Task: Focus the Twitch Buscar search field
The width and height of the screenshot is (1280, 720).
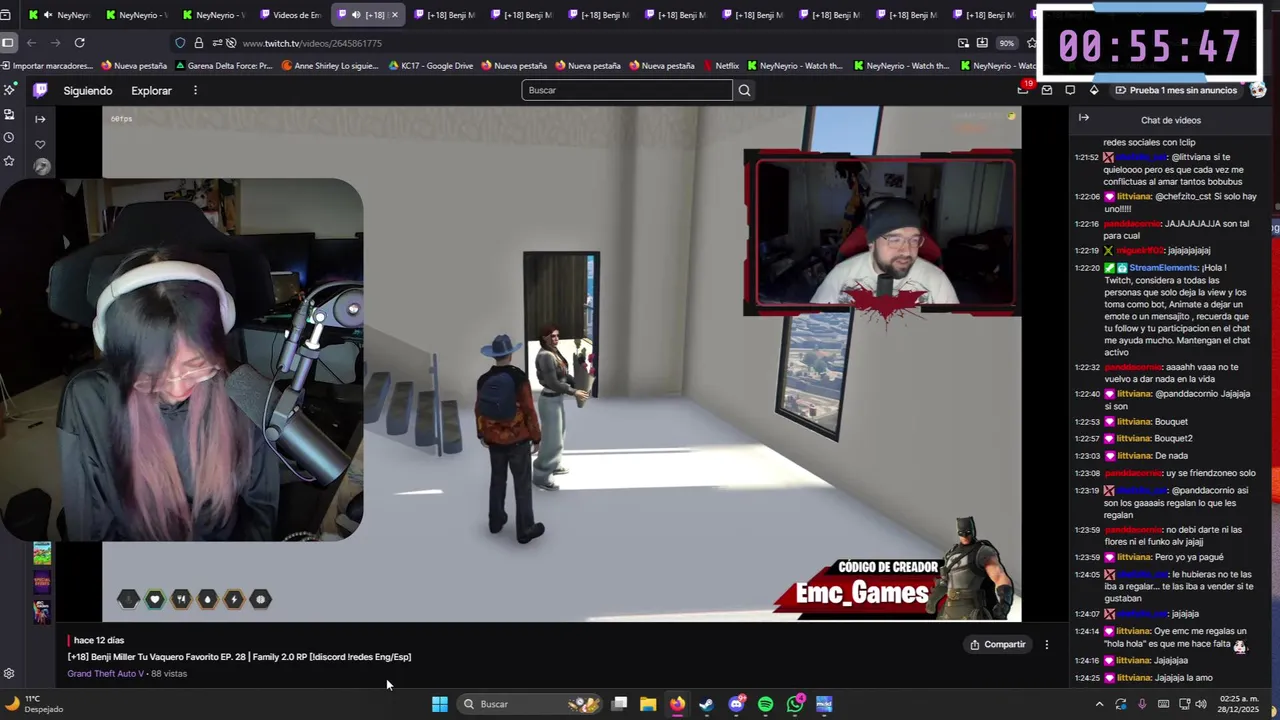Action: pos(627,90)
